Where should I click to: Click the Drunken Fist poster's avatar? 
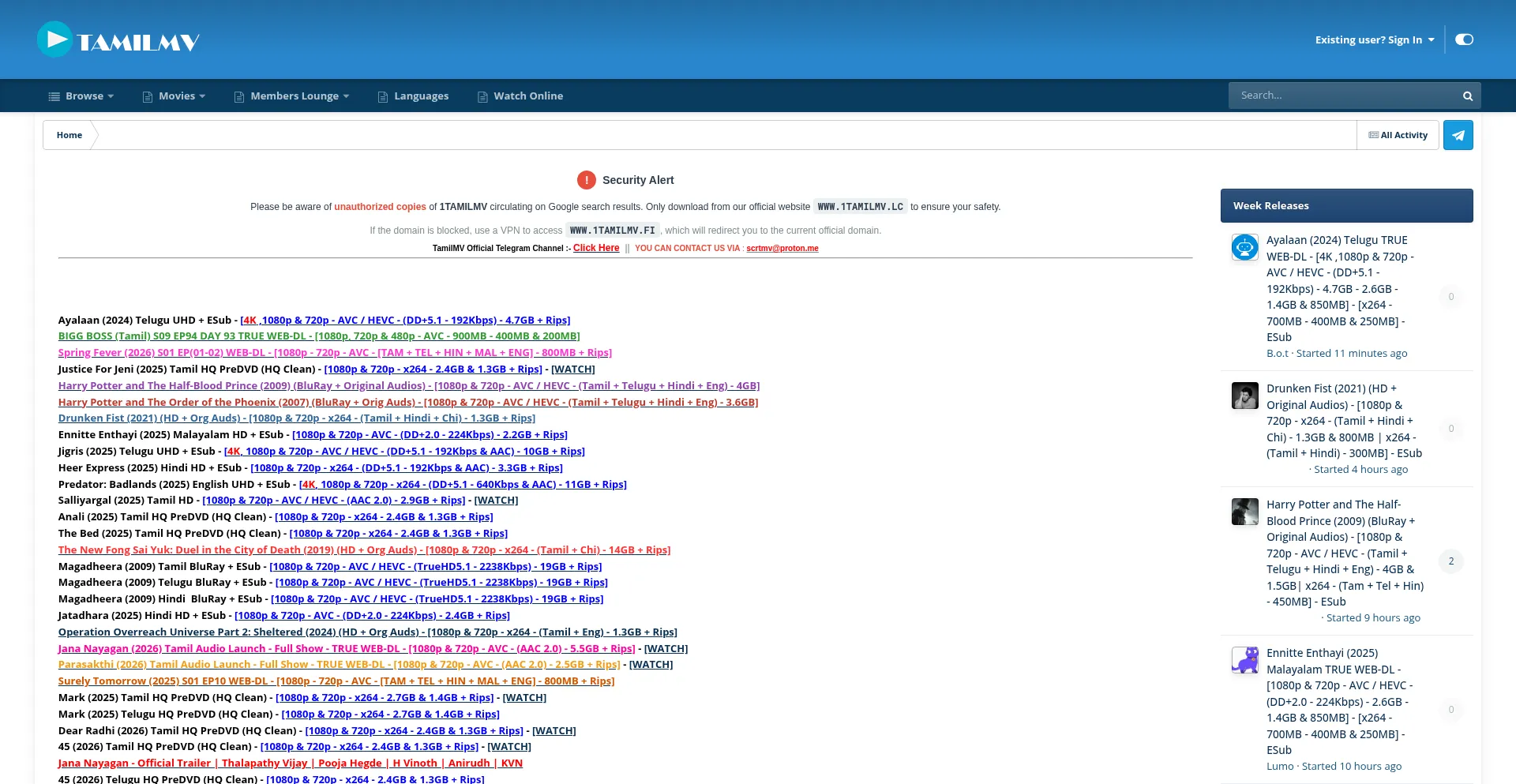coord(1244,396)
